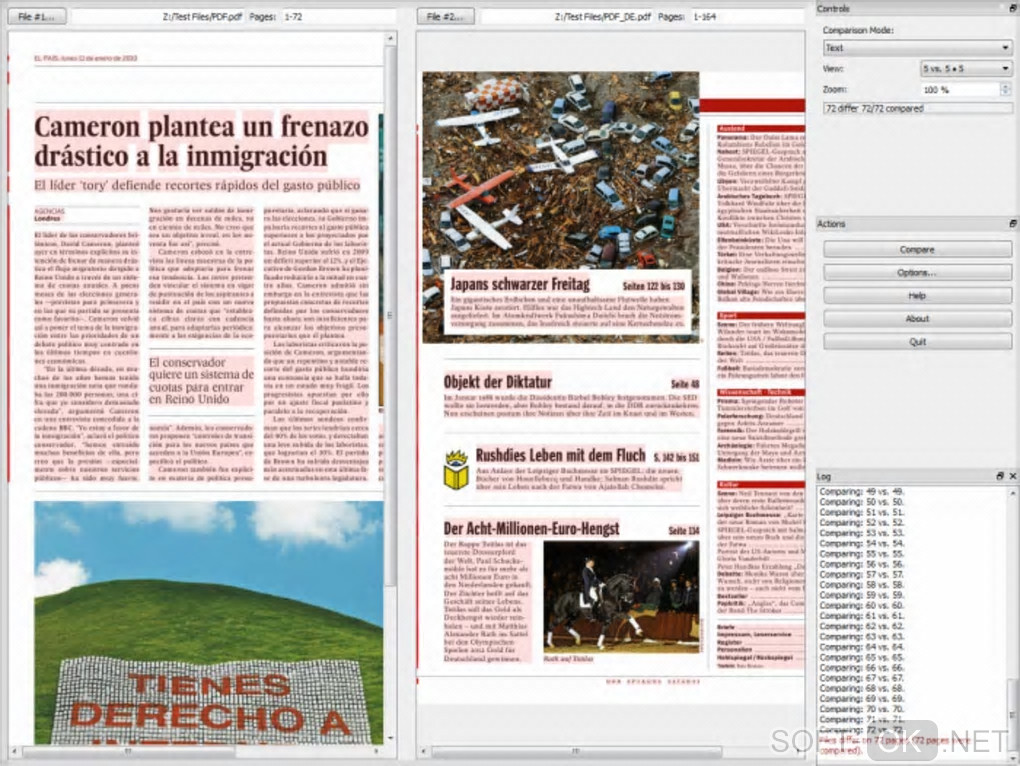Viewport: 1020px width, 766px height.
Task: Undock the Log panel with its float icon
Action: 1000,476
